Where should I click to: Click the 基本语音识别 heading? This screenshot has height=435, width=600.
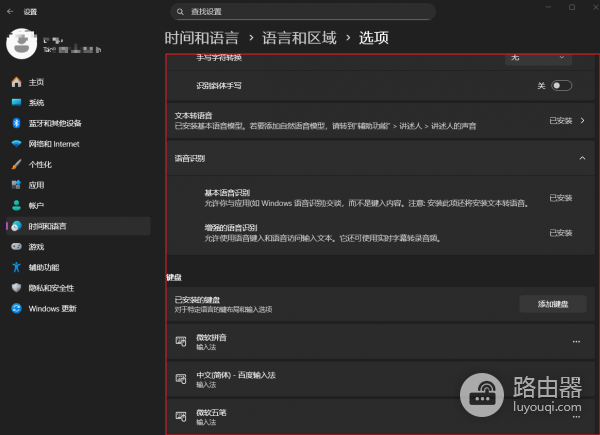227,192
